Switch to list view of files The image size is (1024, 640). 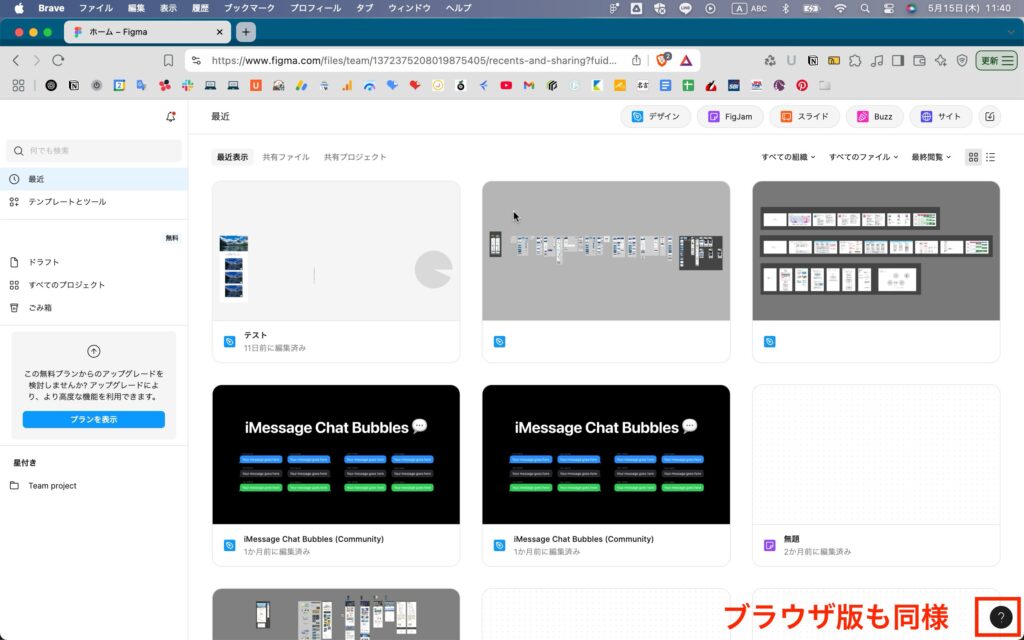991,157
